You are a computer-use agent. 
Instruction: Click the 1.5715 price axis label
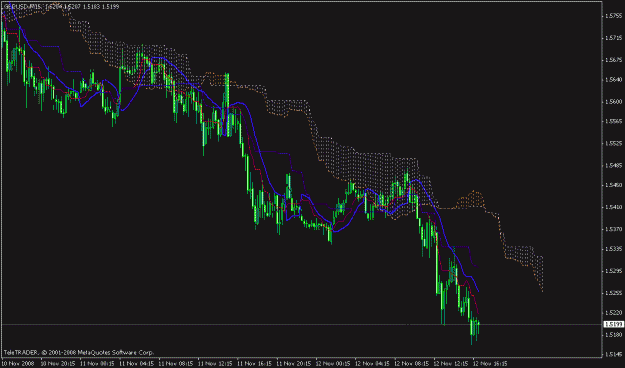coord(614,38)
